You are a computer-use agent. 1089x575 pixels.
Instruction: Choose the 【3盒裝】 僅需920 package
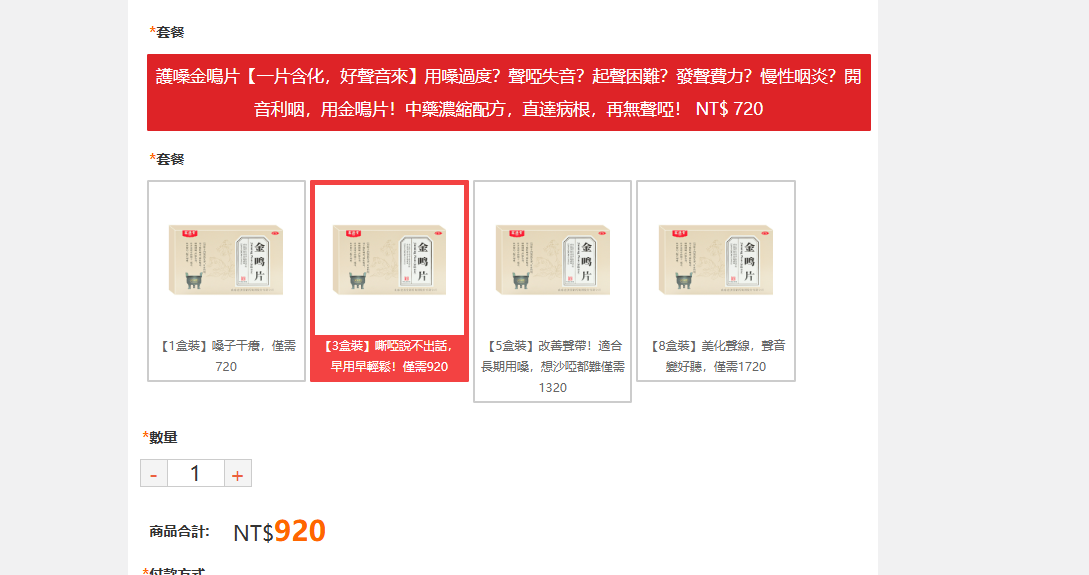(390, 281)
